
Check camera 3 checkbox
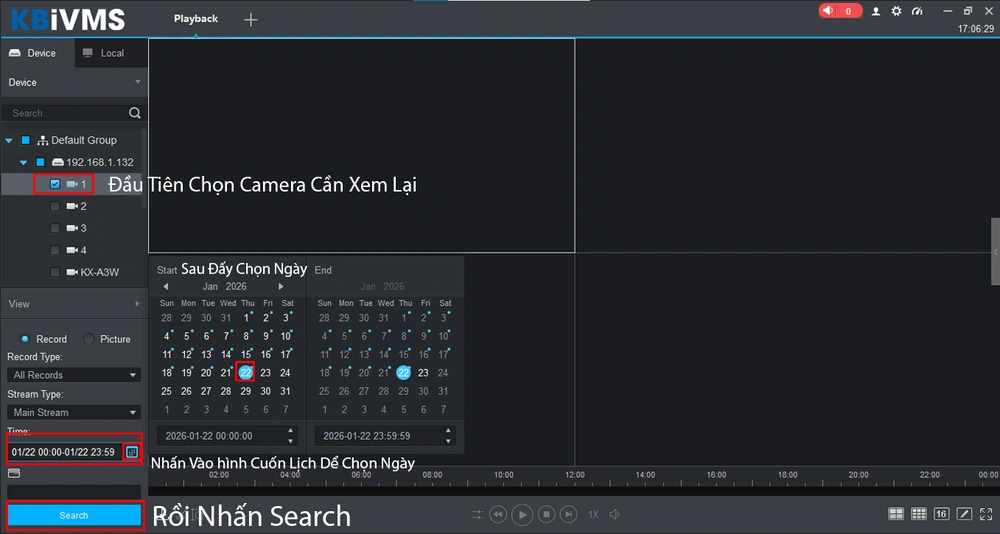[55, 228]
